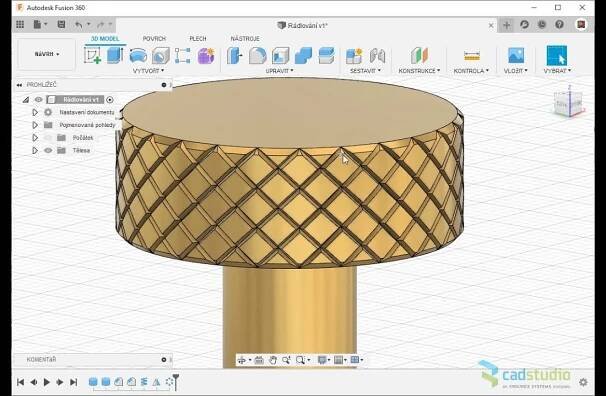Switch to the 3D MODEL tab
Screen dimensions: 606x396
pos(105,39)
